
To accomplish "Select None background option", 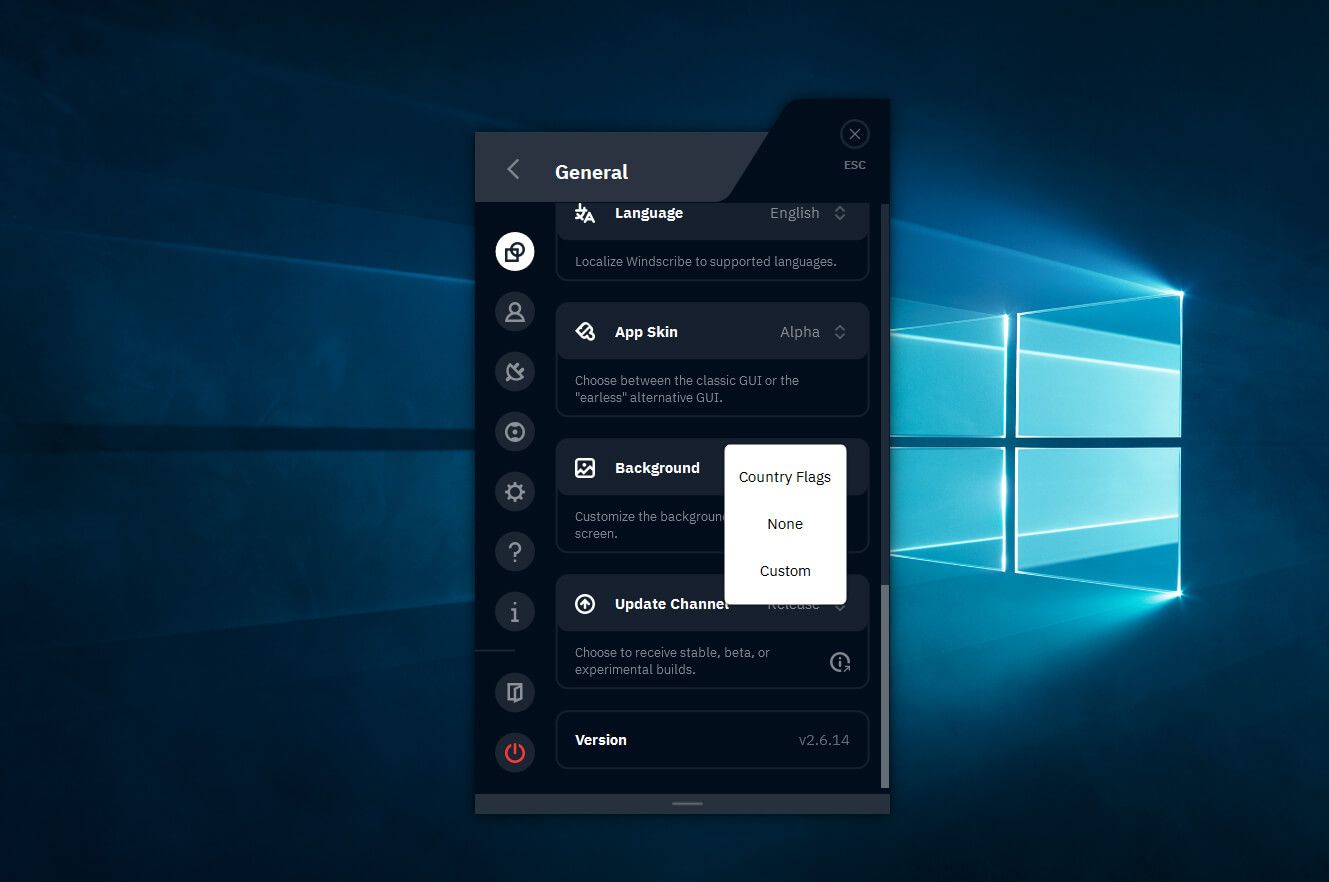I will click(x=785, y=524).
